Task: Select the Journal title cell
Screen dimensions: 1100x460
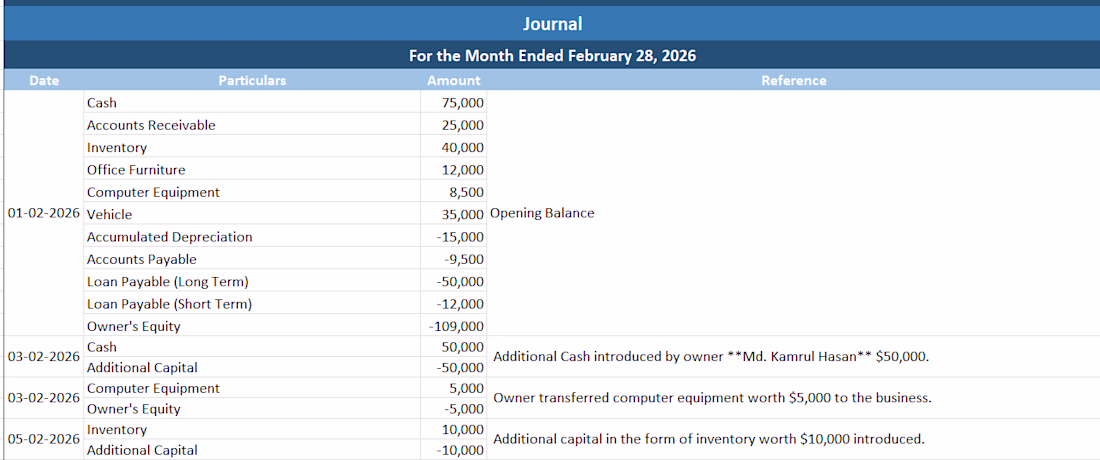Action: coord(552,24)
